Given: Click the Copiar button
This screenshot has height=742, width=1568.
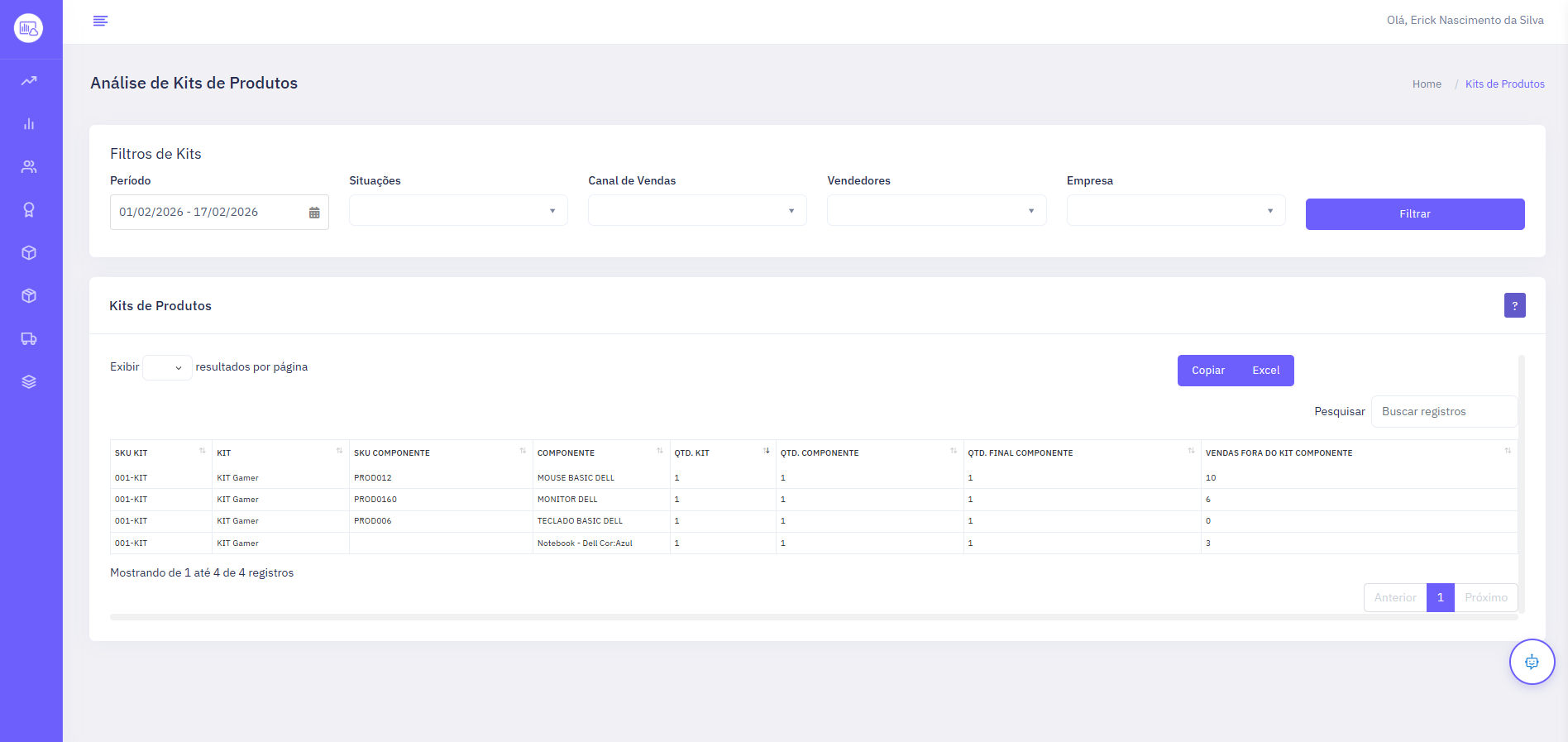Looking at the screenshot, I should 1207,371.
